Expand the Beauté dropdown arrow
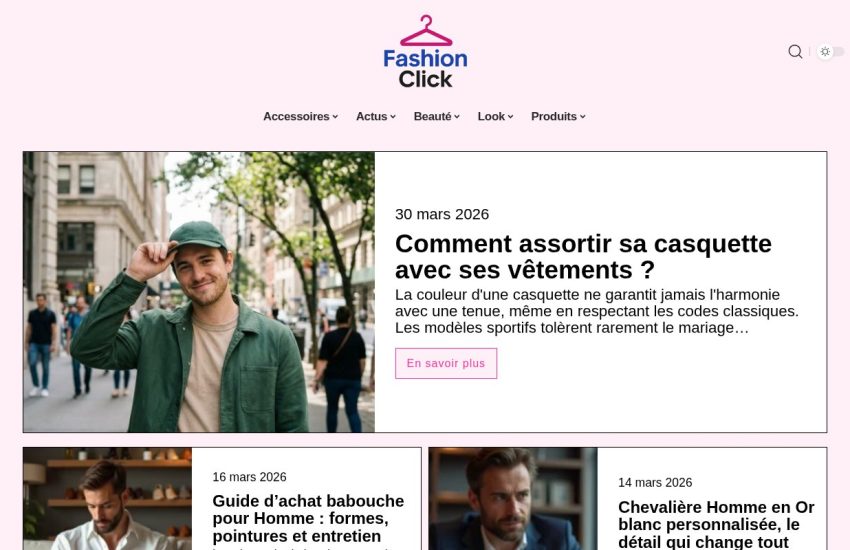 coord(457,117)
